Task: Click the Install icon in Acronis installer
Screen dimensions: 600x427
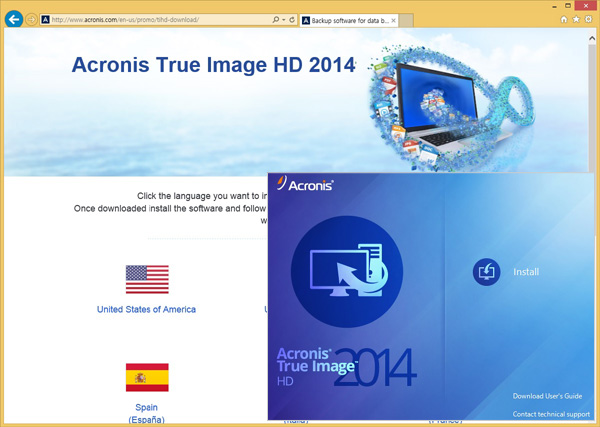Action: click(x=486, y=272)
